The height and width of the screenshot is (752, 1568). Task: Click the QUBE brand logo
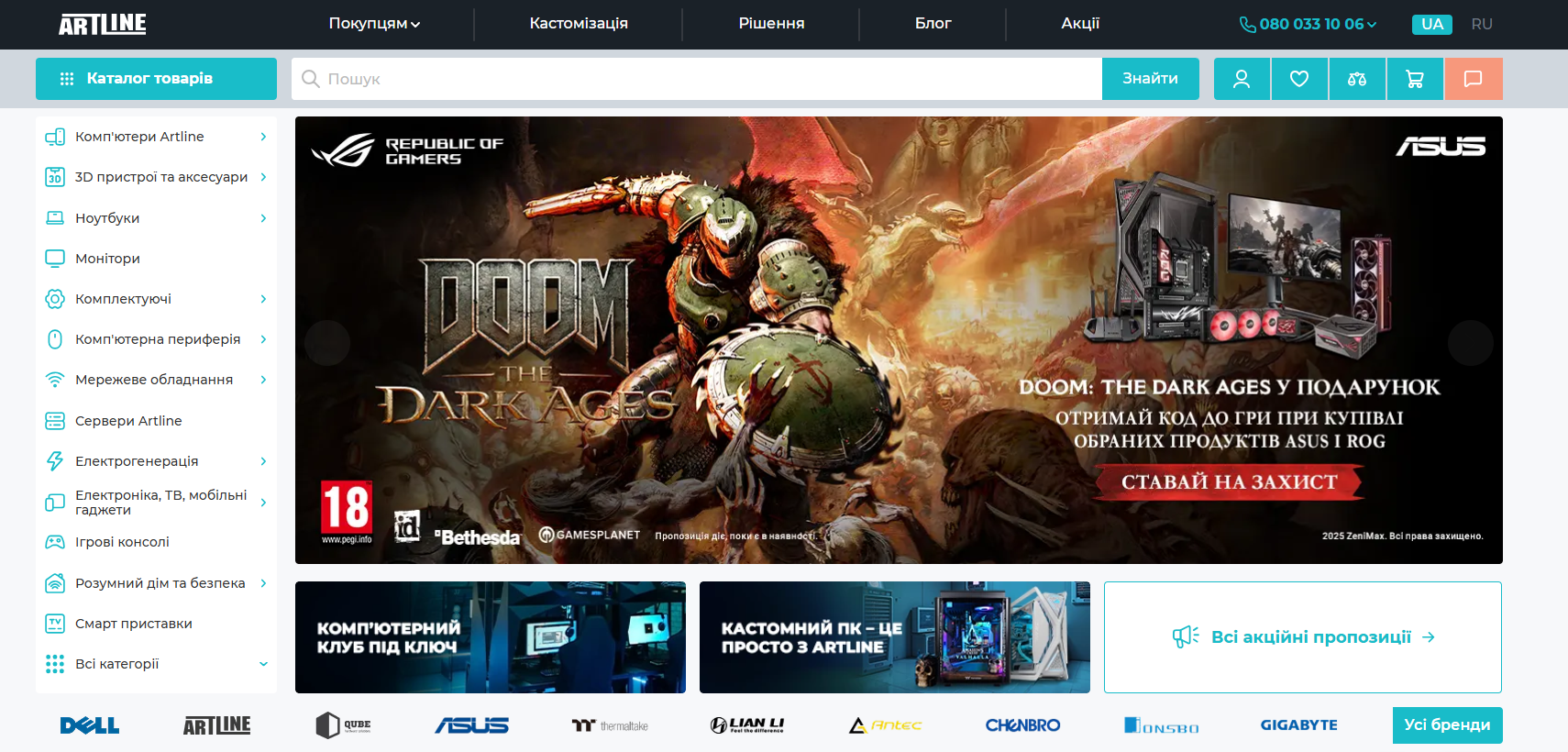[x=343, y=725]
